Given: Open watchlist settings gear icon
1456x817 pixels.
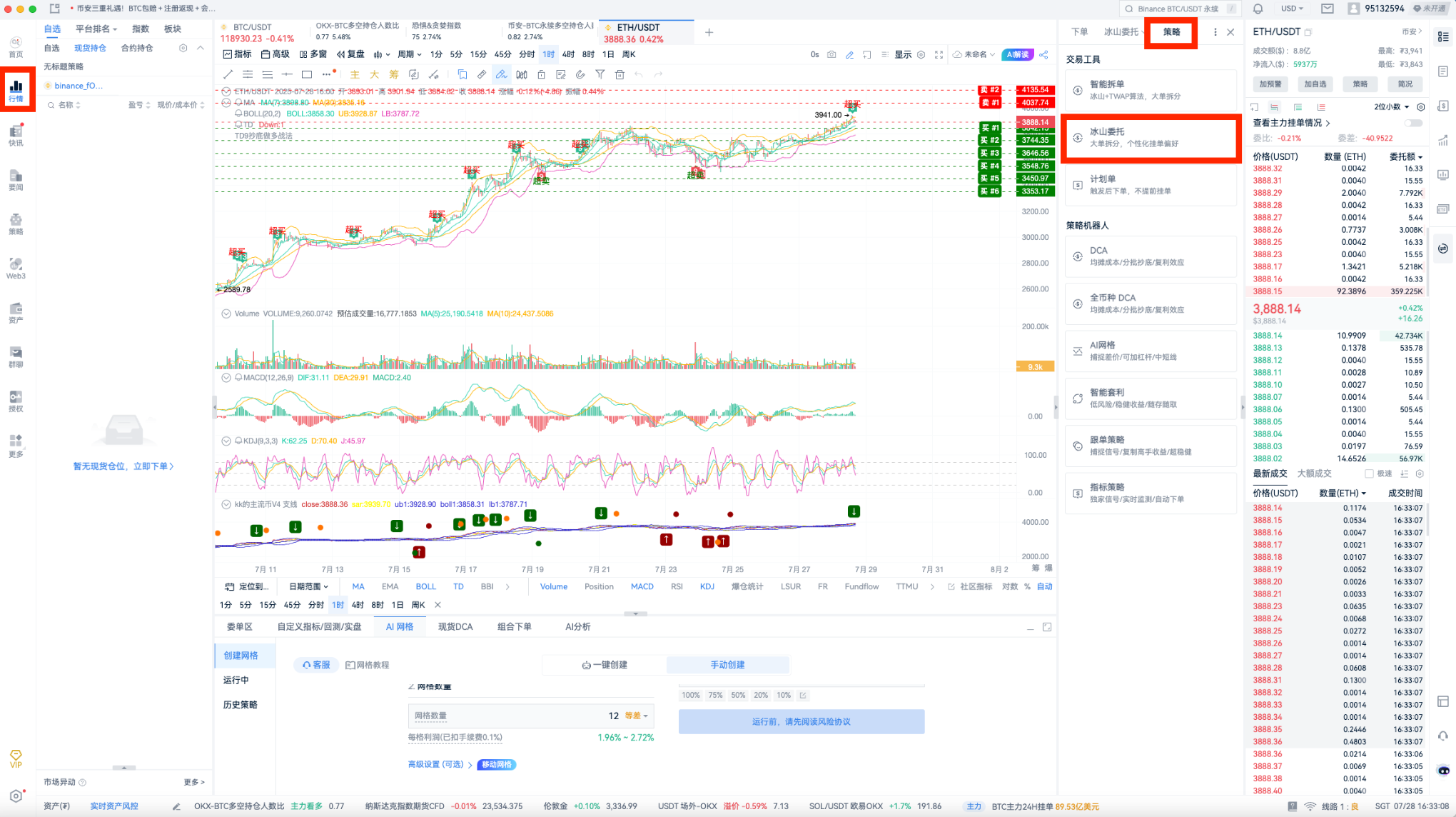Looking at the screenshot, I should coord(183,48).
